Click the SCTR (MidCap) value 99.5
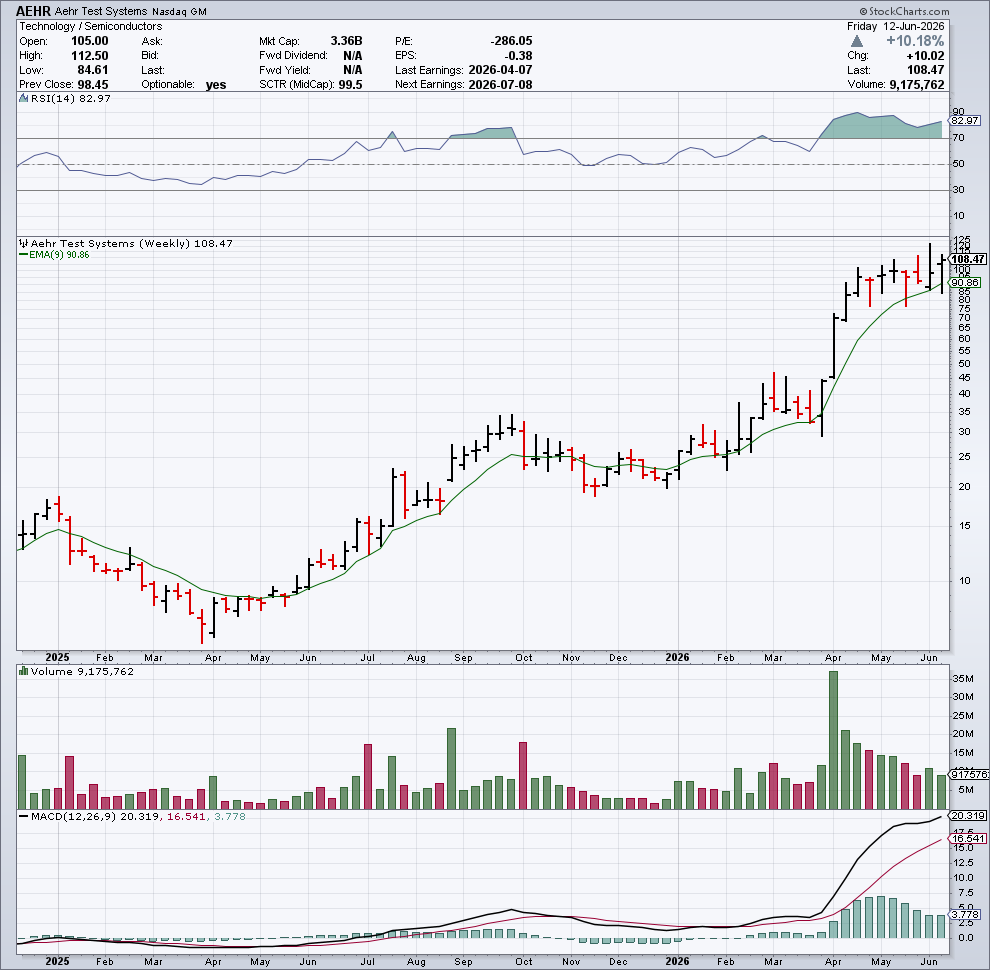The height and width of the screenshot is (970, 990). tap(350, 85)
